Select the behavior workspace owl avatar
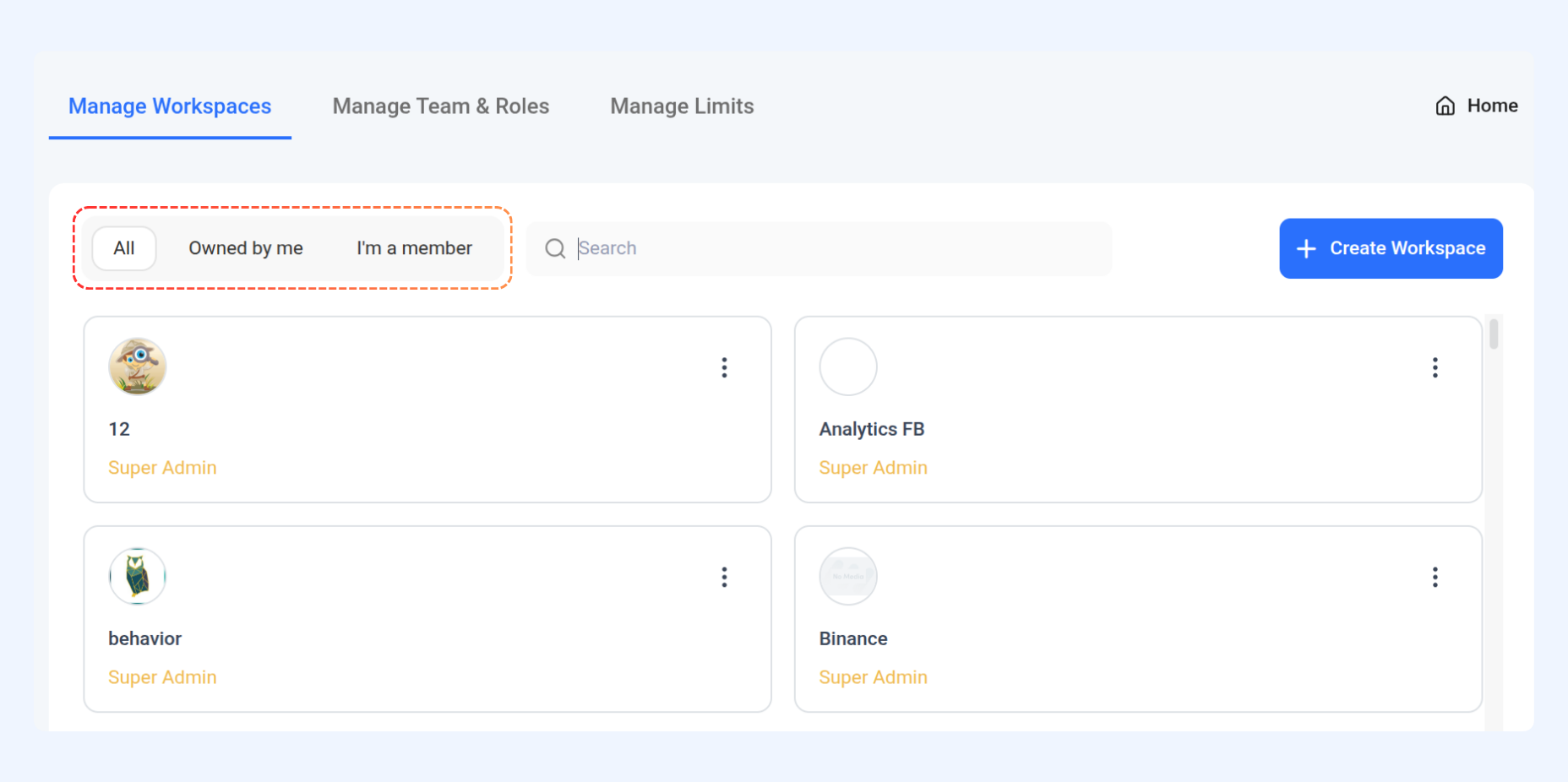The width and height of the screenshot is (1568, 782). pos(137,576)
